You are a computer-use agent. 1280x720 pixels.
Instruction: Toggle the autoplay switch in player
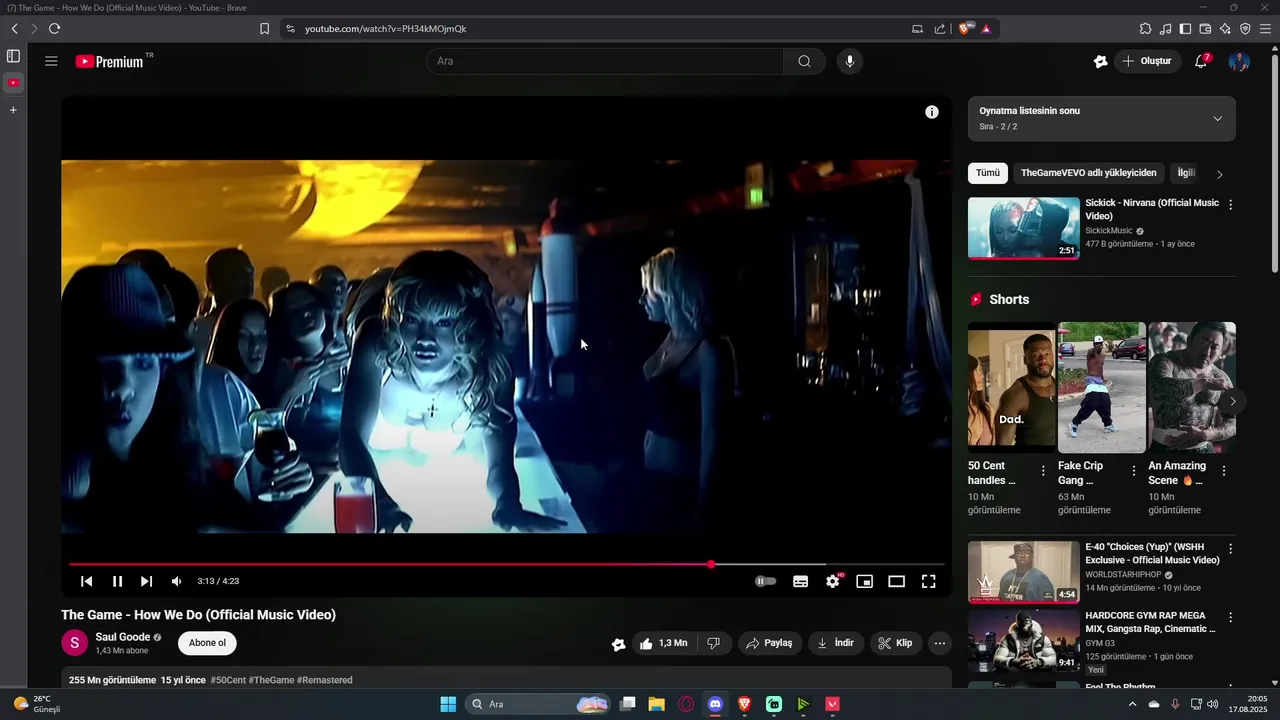click(x=765, y=581)
